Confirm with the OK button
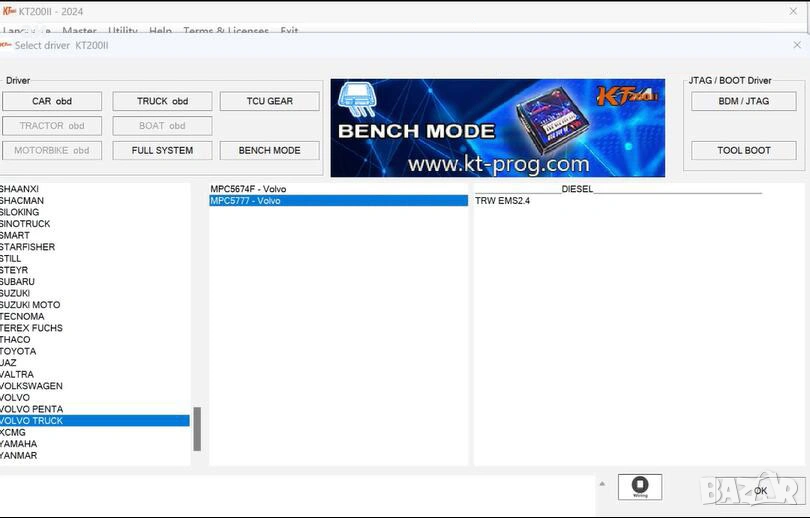Viewport: 810px width, 518px height. click(x=761, y=491)
